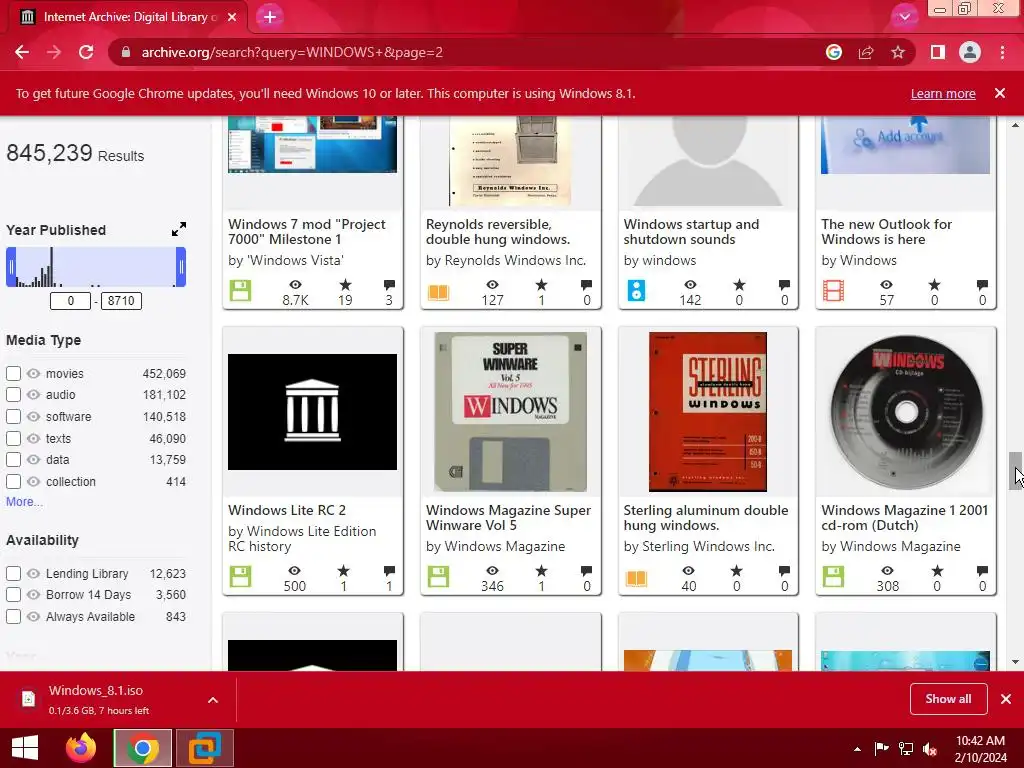The image size is (1024, 768).
Task: Toggle eye icon next to data
Action: pyautogui.click(x=33, y=460)
